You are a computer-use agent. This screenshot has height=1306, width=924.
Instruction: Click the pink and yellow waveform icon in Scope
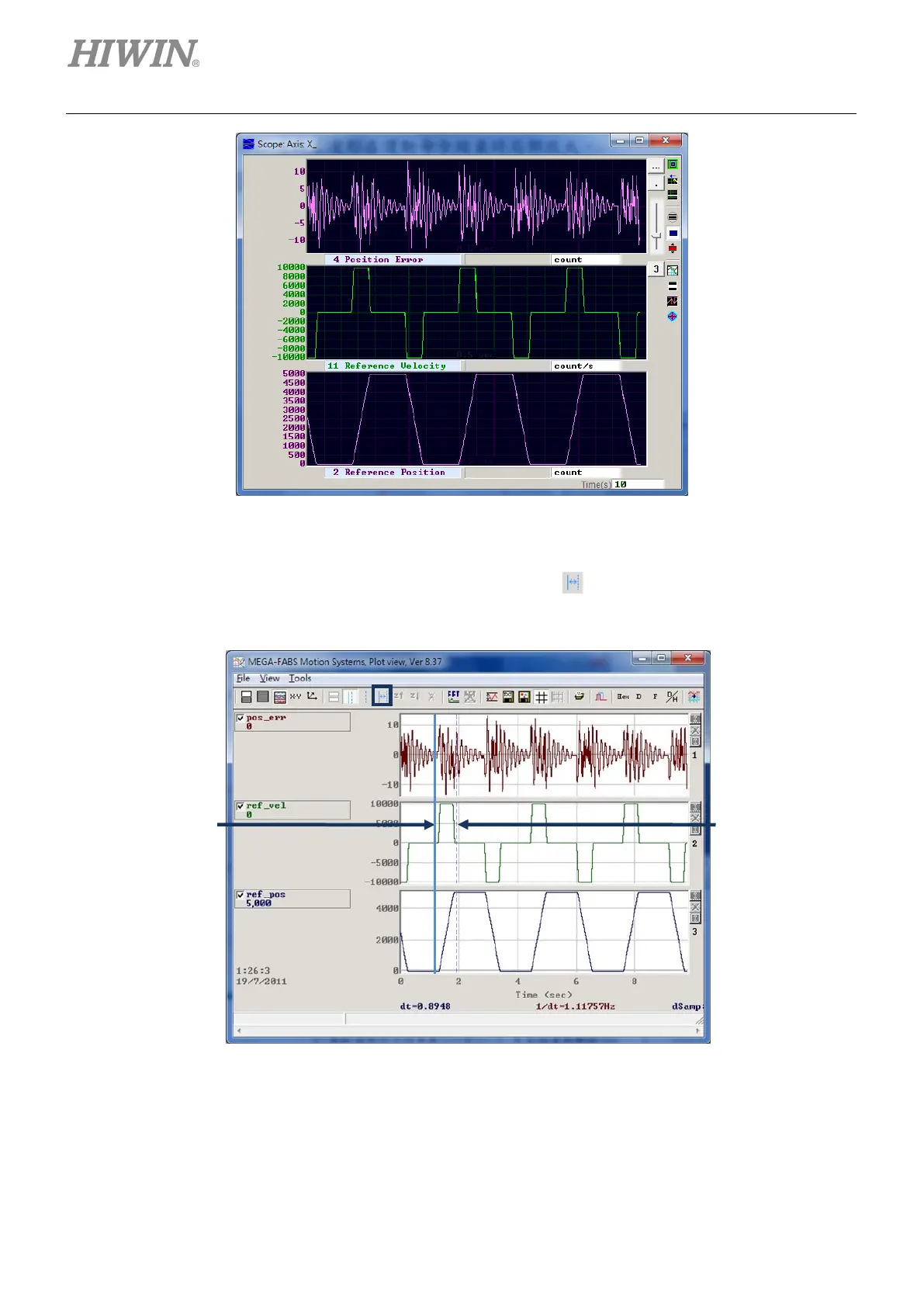click(673, 301)
